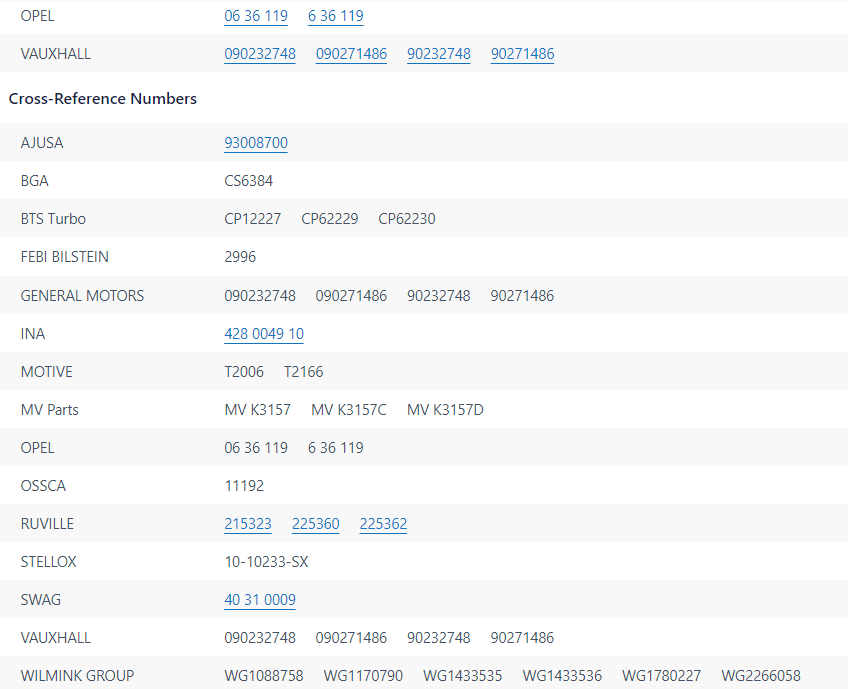Click BGA part number CS6384

pos(249,181)
